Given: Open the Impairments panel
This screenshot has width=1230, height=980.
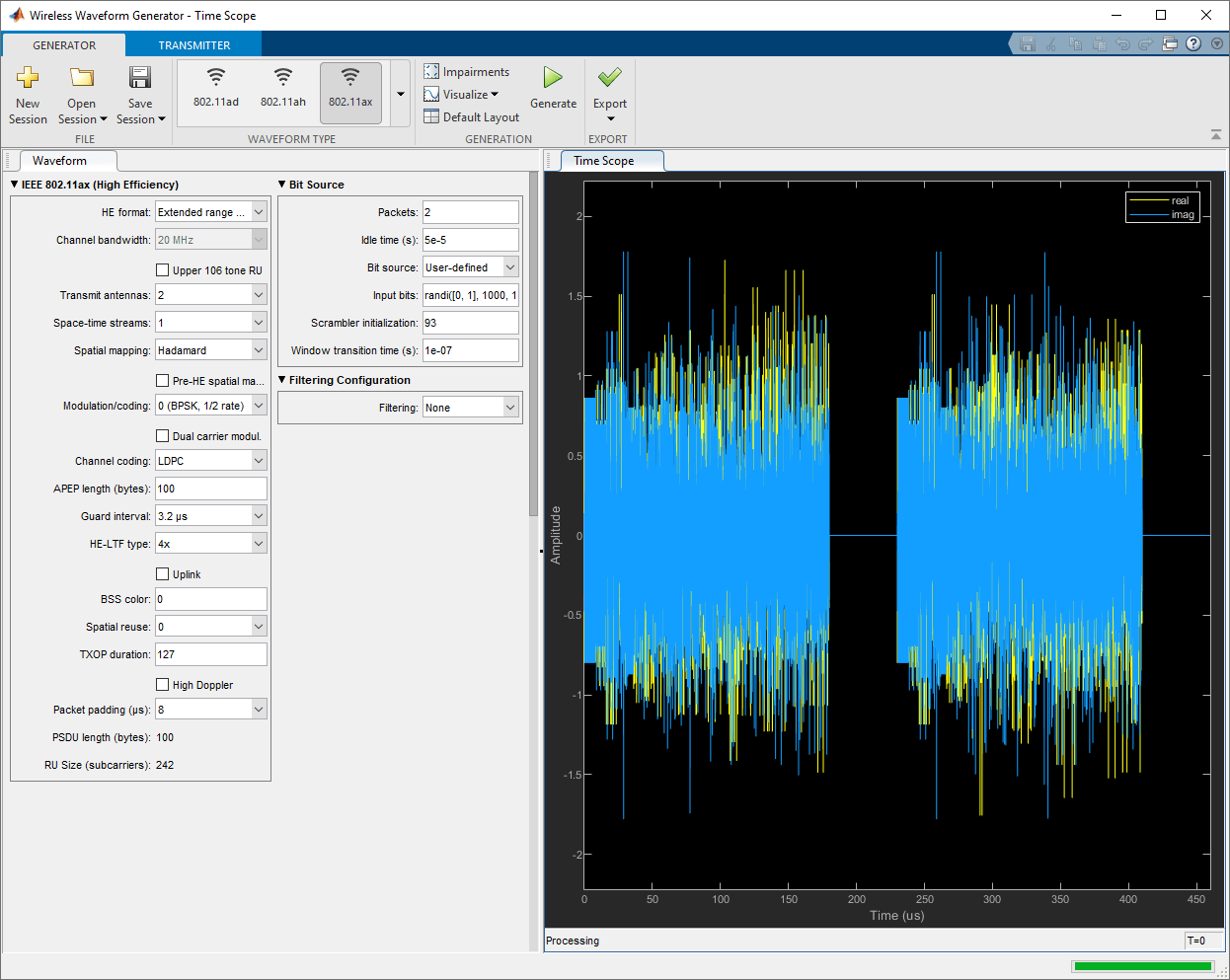Looking at the screenshot, I should tap(467, 72).
